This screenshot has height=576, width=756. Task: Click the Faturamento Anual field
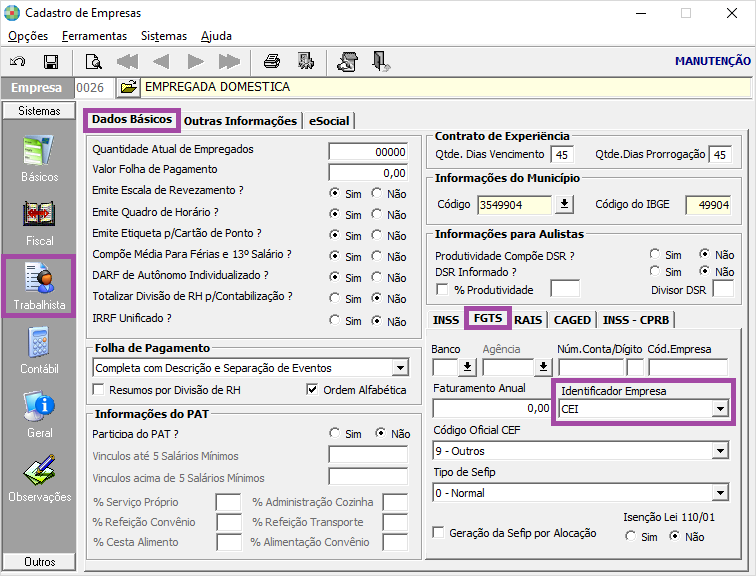point(491,409)
